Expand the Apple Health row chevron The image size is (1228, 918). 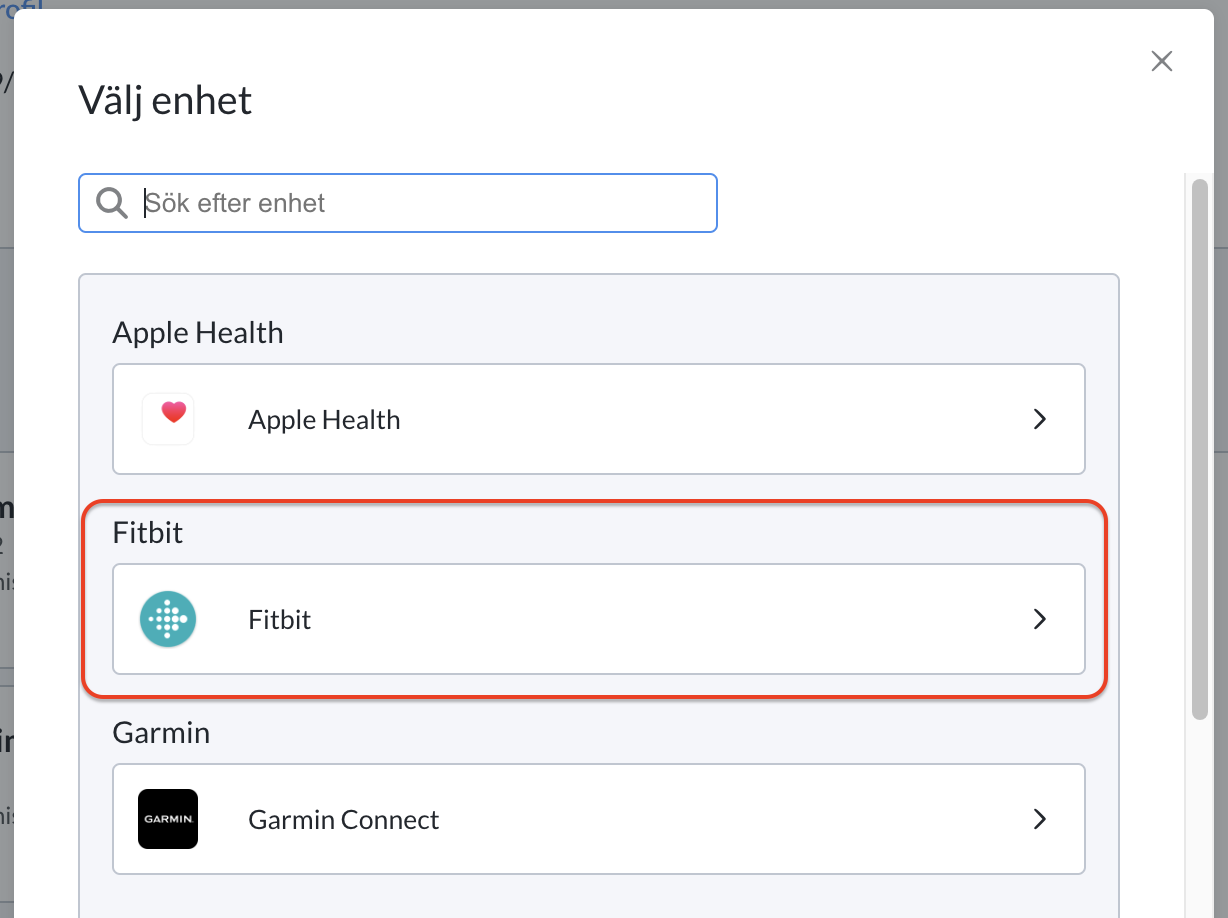pyautogui.click(x=1040, y=419)
